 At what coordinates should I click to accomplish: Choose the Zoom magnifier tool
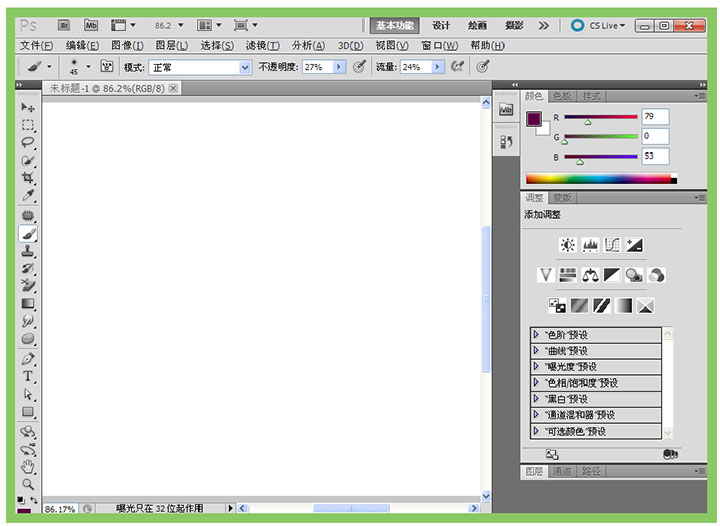[28, 484]
